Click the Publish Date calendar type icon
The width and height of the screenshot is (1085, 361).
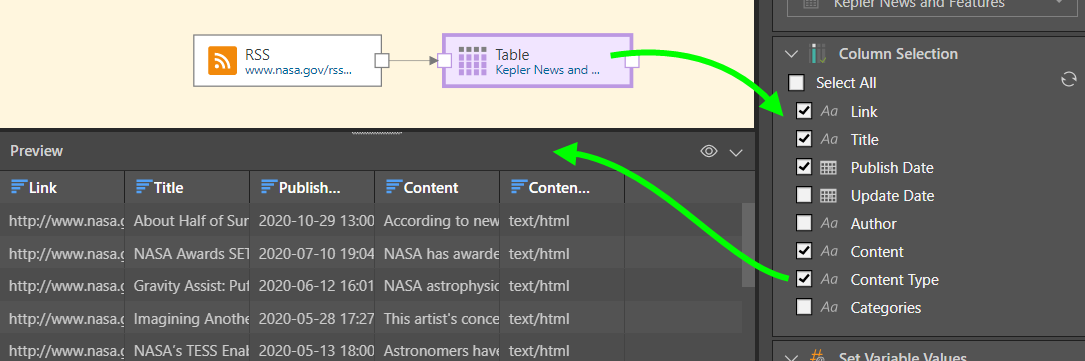tap(828, 168)
